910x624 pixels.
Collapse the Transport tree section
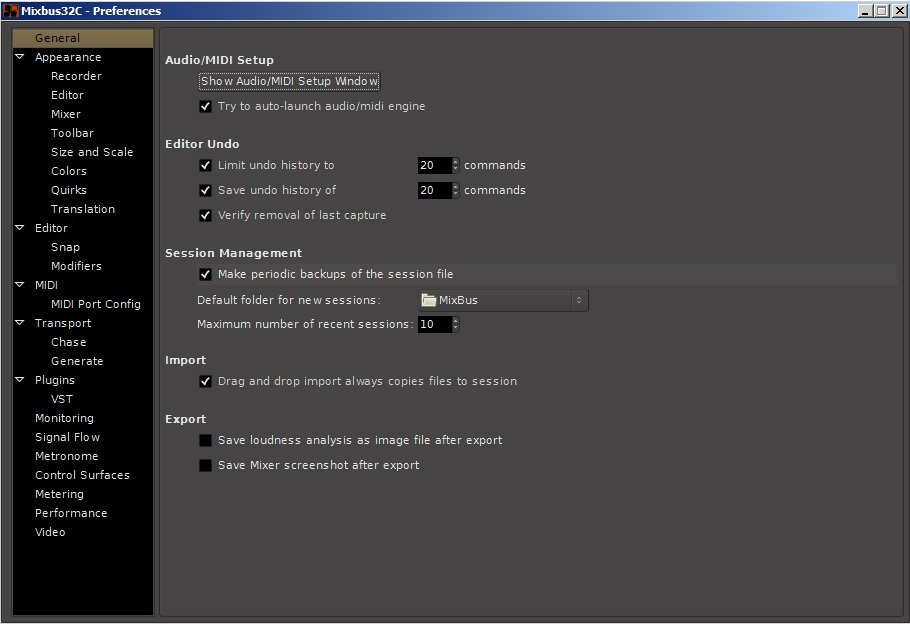(20, 322)
